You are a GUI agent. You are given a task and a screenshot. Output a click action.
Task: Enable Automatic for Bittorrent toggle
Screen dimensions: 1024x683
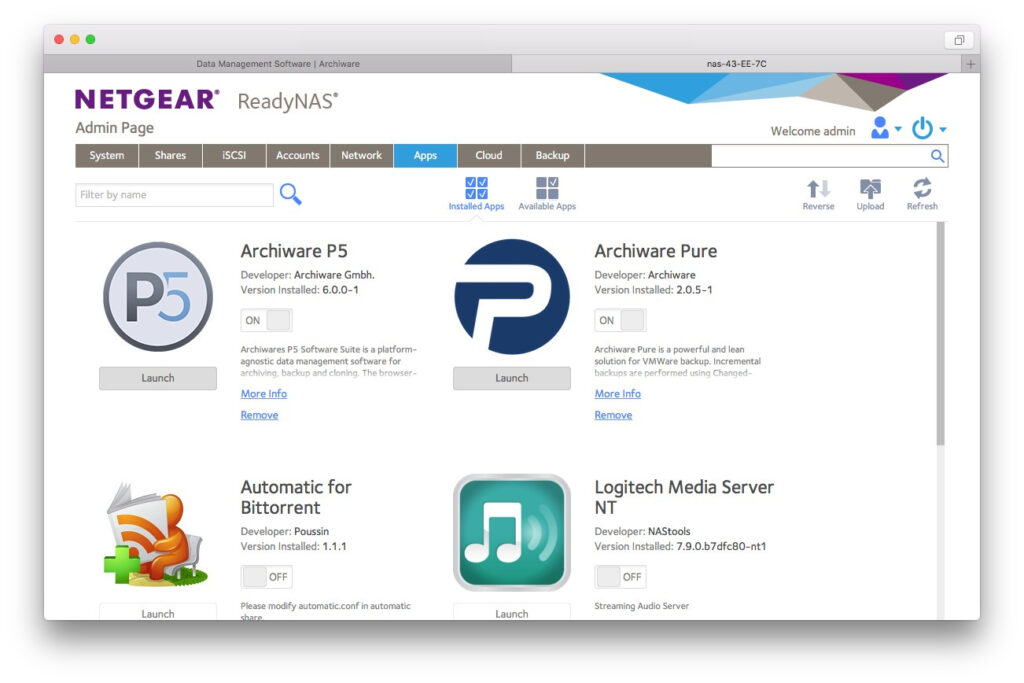[266, 577]
